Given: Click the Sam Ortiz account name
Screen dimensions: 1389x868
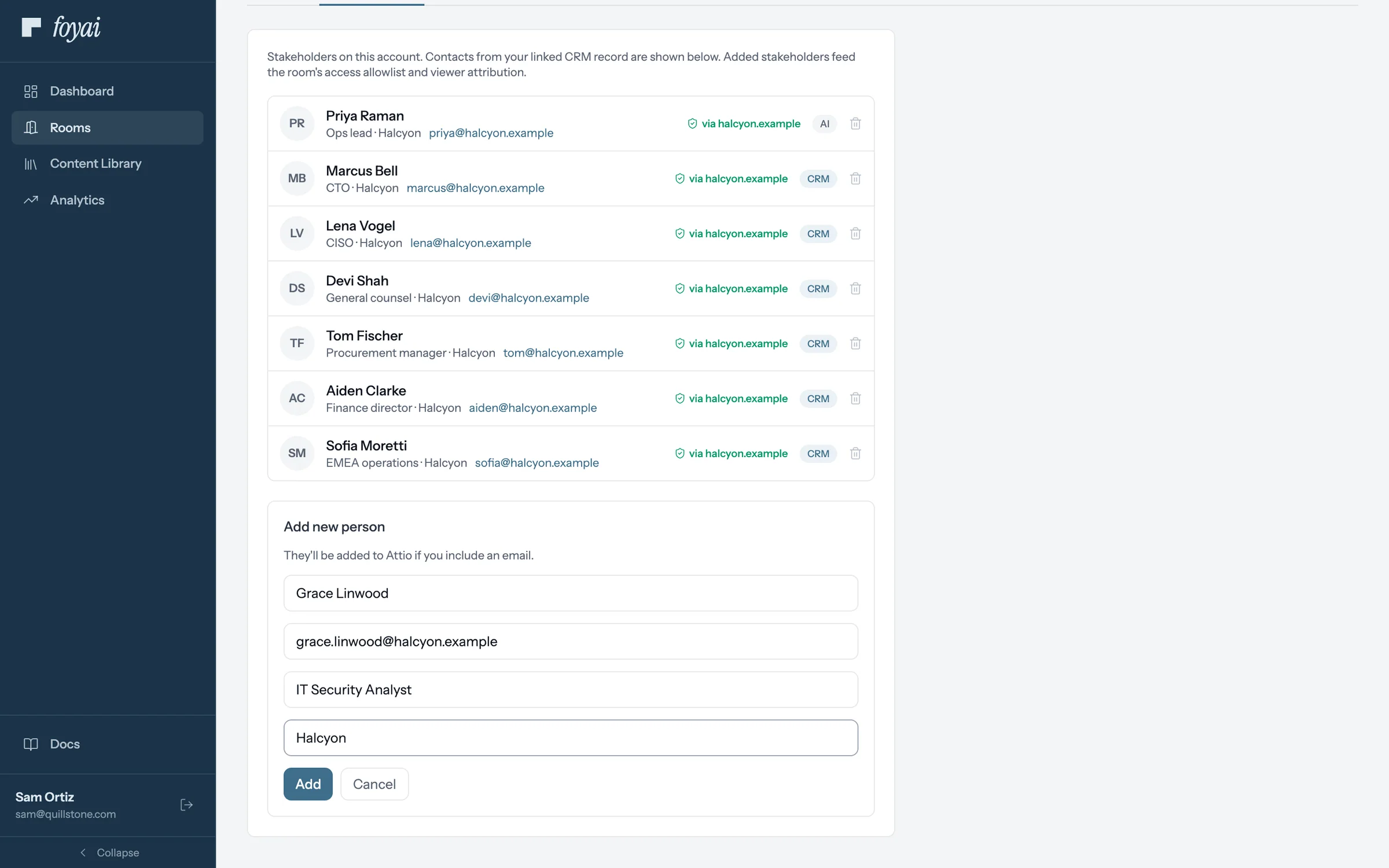Looking at the screenshot, I should [x=45, y=797].
